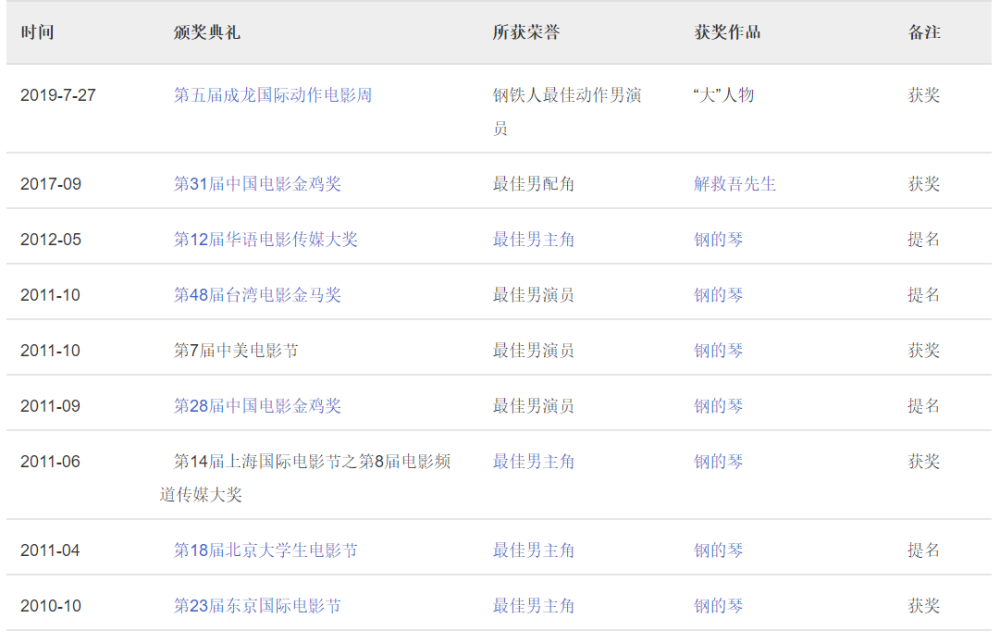Click 获奖 in the 2017-09 row
1000x643 pixels.
pyautogui.click(x=924, y=184)
